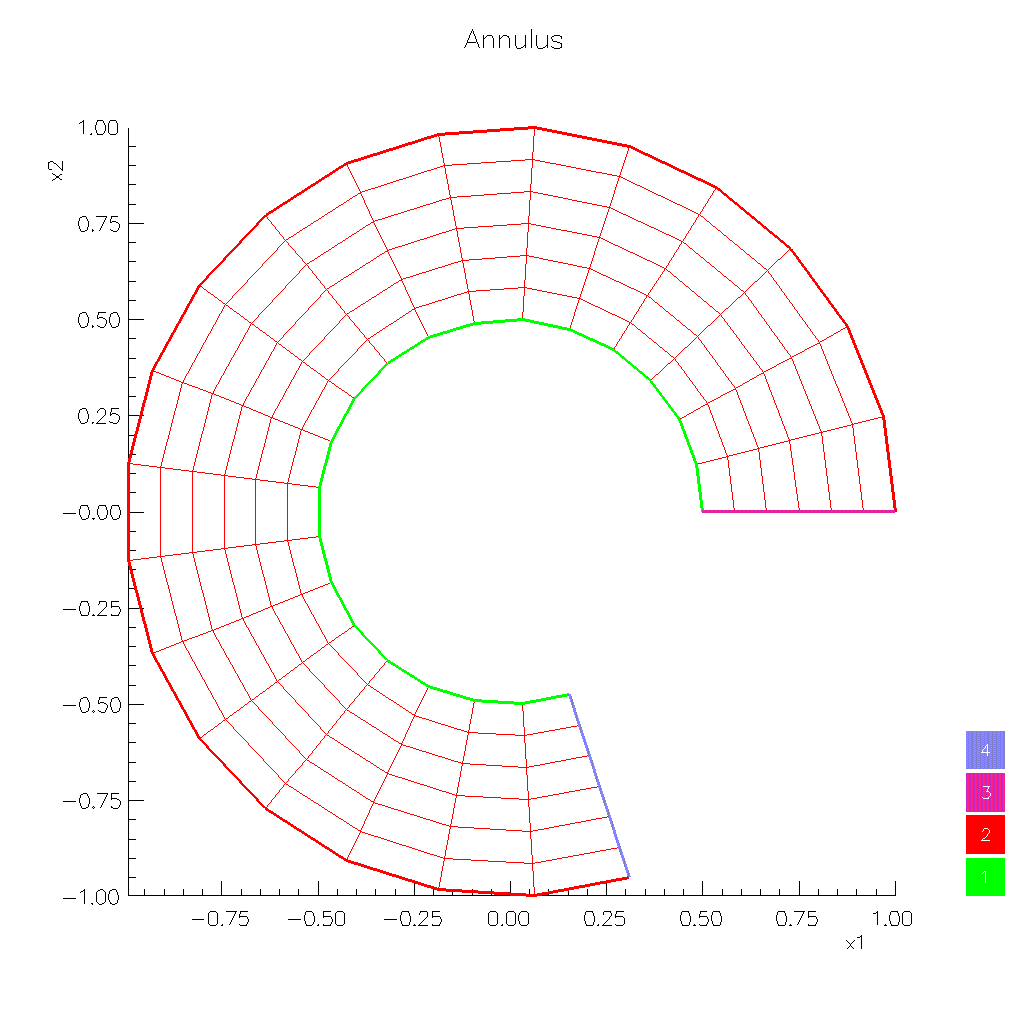Choose the green legend swatch labeled 1

pyautogui.click(x=985, y=876)
